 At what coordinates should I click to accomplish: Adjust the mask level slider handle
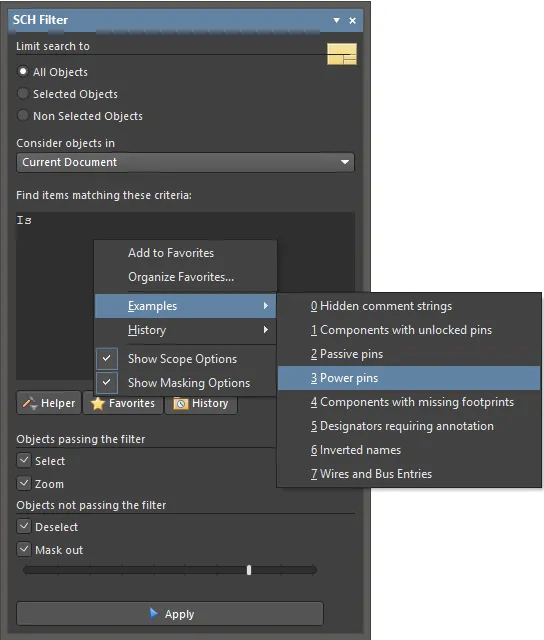(249, 570)
